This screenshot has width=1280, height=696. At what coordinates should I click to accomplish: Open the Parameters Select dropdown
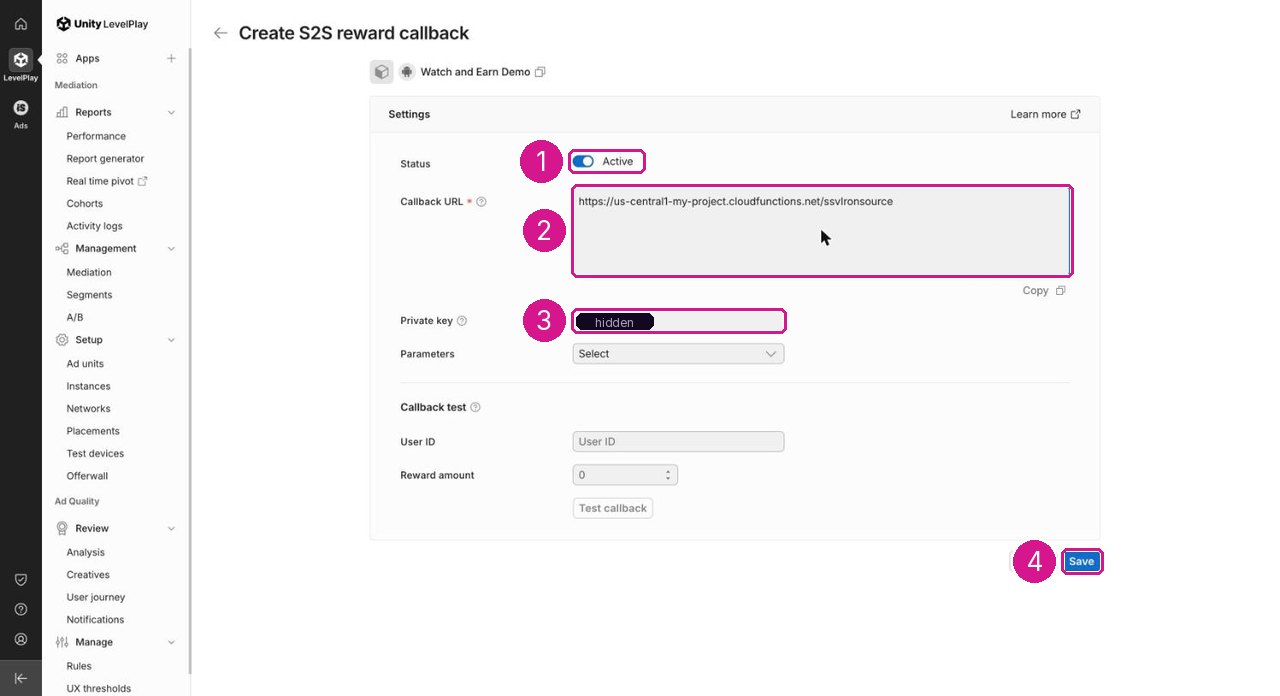[679, 354]
